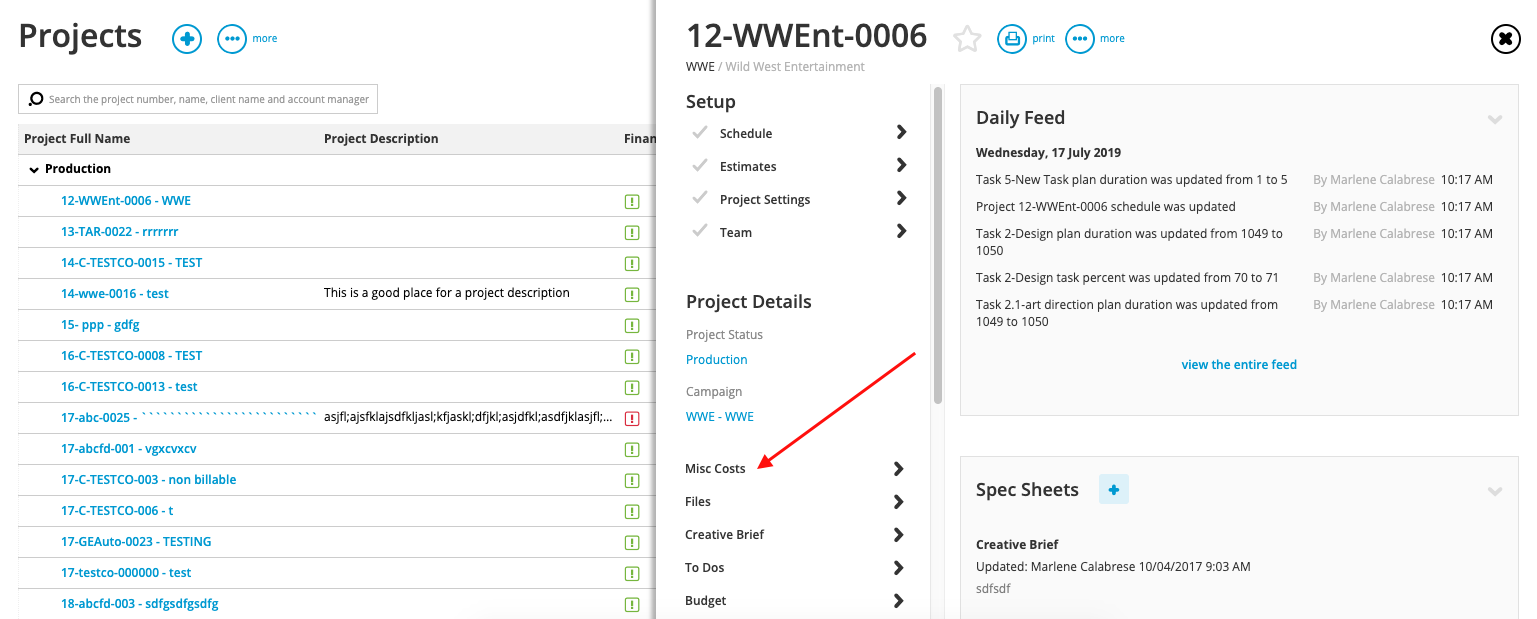1537x619 pixels.
Task: Open the Creative Brief menu item
Action: point(724,535)
